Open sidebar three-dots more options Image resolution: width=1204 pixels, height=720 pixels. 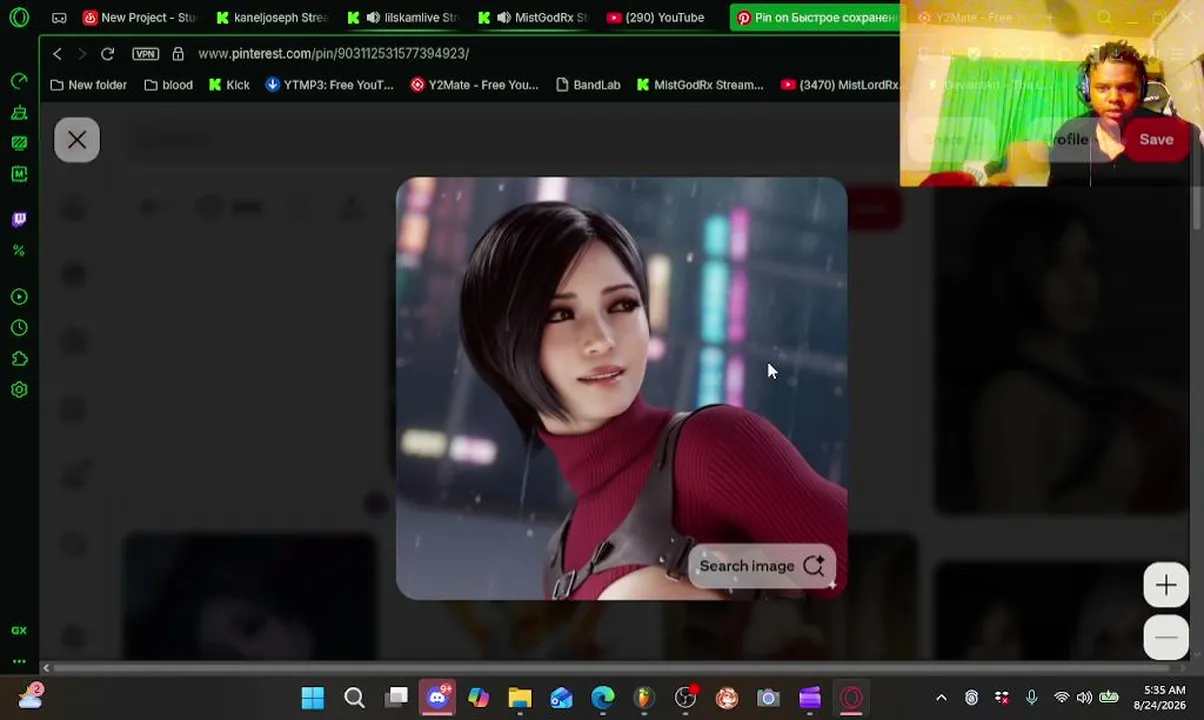[19, 661]
